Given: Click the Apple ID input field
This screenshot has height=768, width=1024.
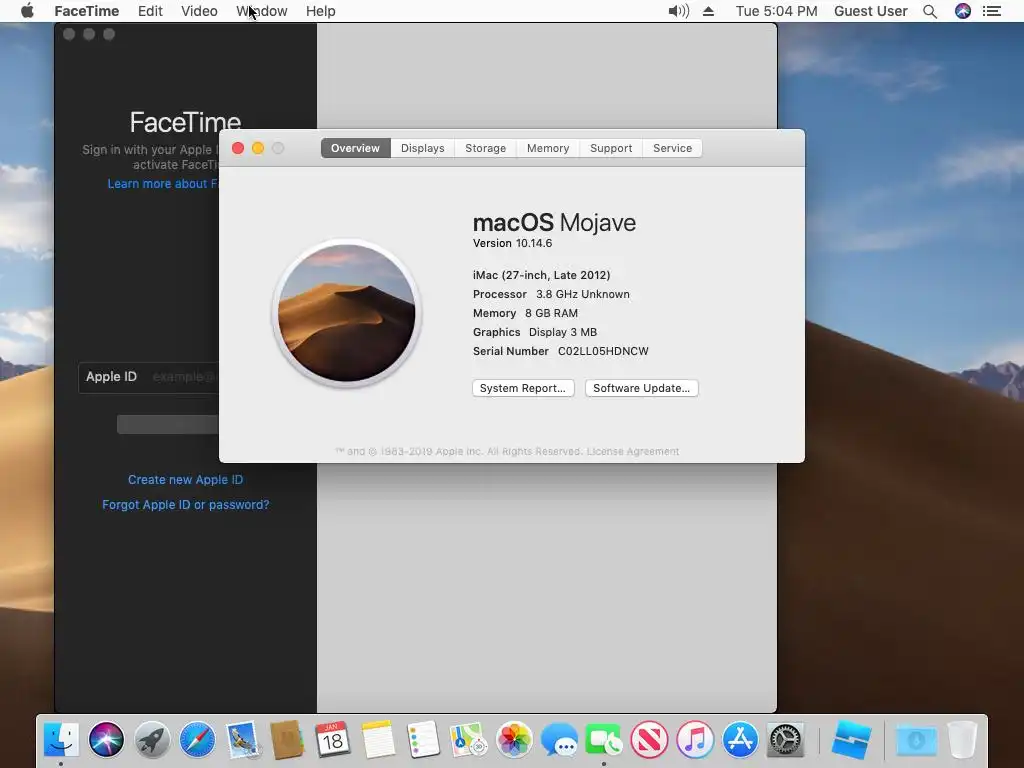Looking at the screenshot, I should [149, 377].
